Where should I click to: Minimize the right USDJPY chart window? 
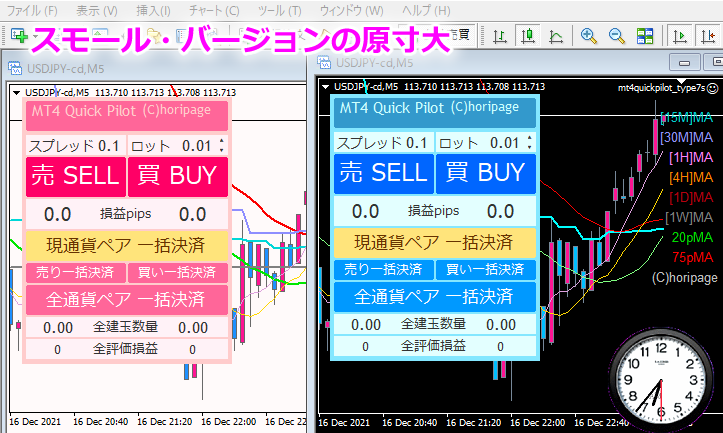[684, 62]
